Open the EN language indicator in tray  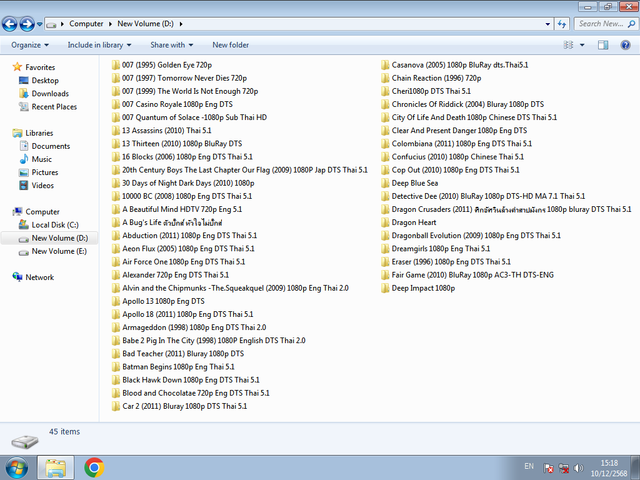[529, 466]
